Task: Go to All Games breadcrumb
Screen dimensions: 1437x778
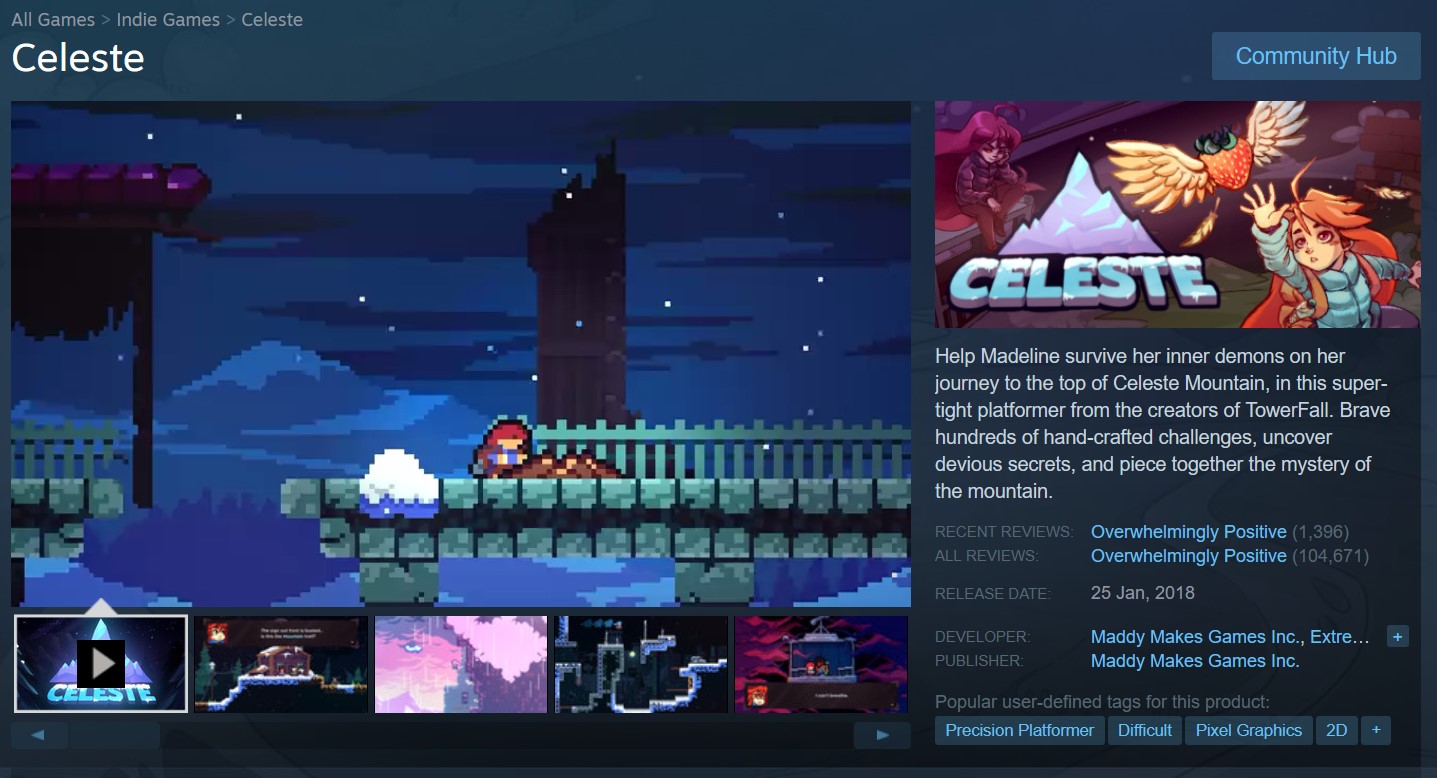Action: click(53, 20)
